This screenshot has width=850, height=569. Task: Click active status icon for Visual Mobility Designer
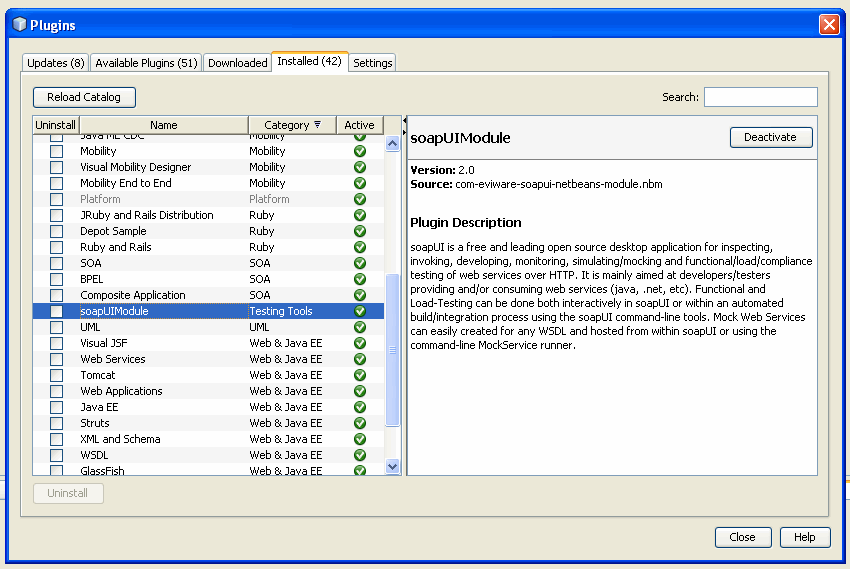click(359, 167)
